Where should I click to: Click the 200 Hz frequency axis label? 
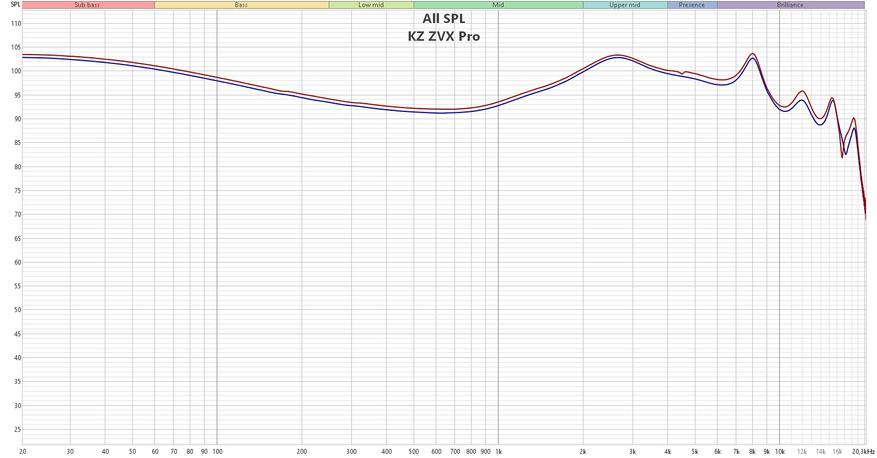pyautogui.click(x=302, y=451)
